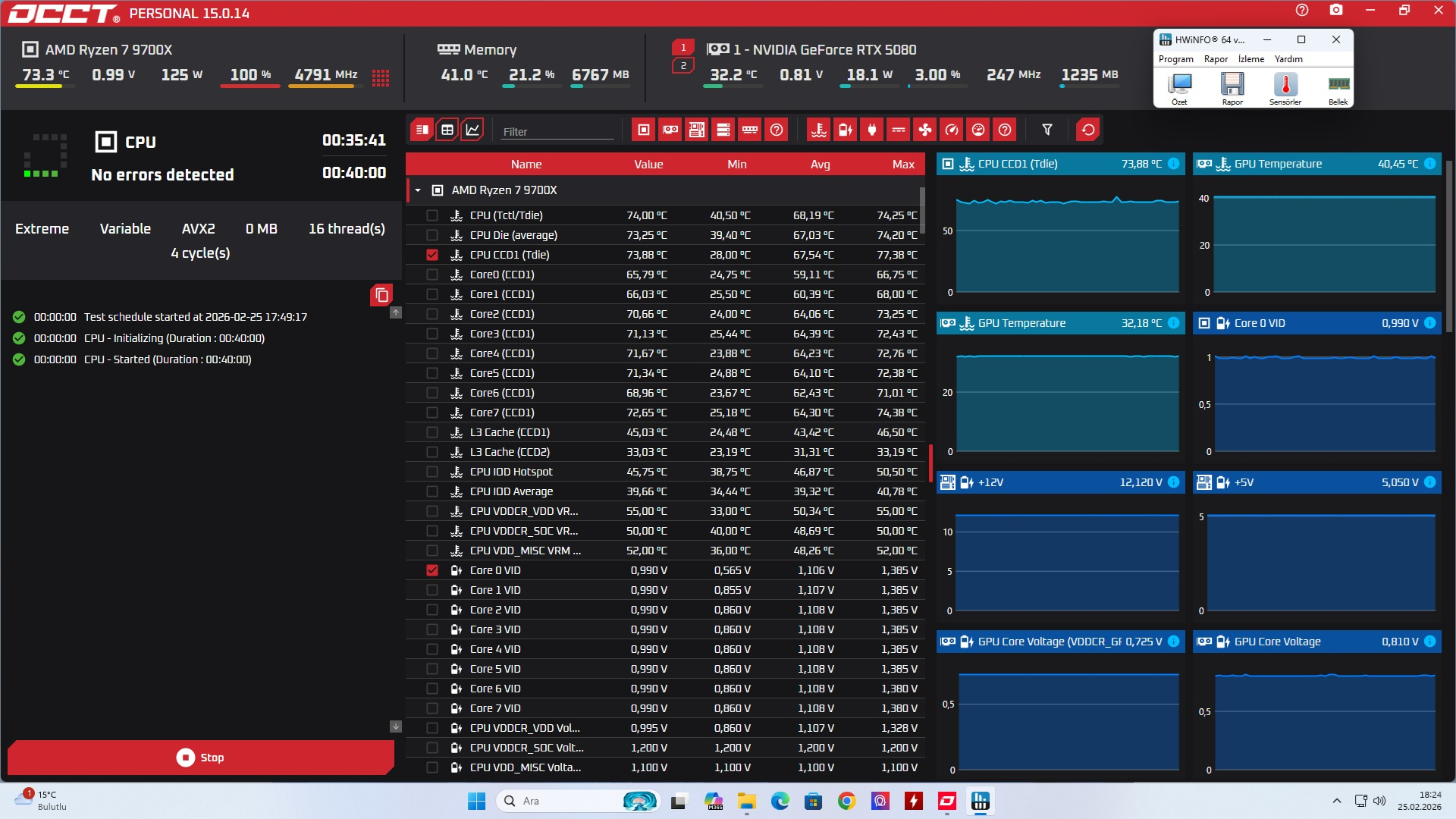
Task: Click the sensor Filter text field
Action: point(557,131)
